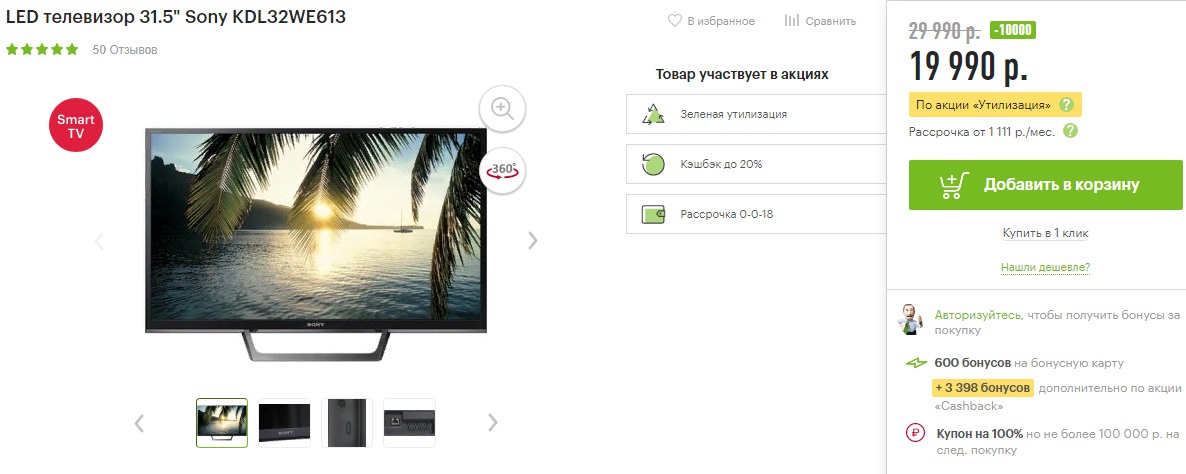Show previous product image with left arrow

[x=99, y=241]
